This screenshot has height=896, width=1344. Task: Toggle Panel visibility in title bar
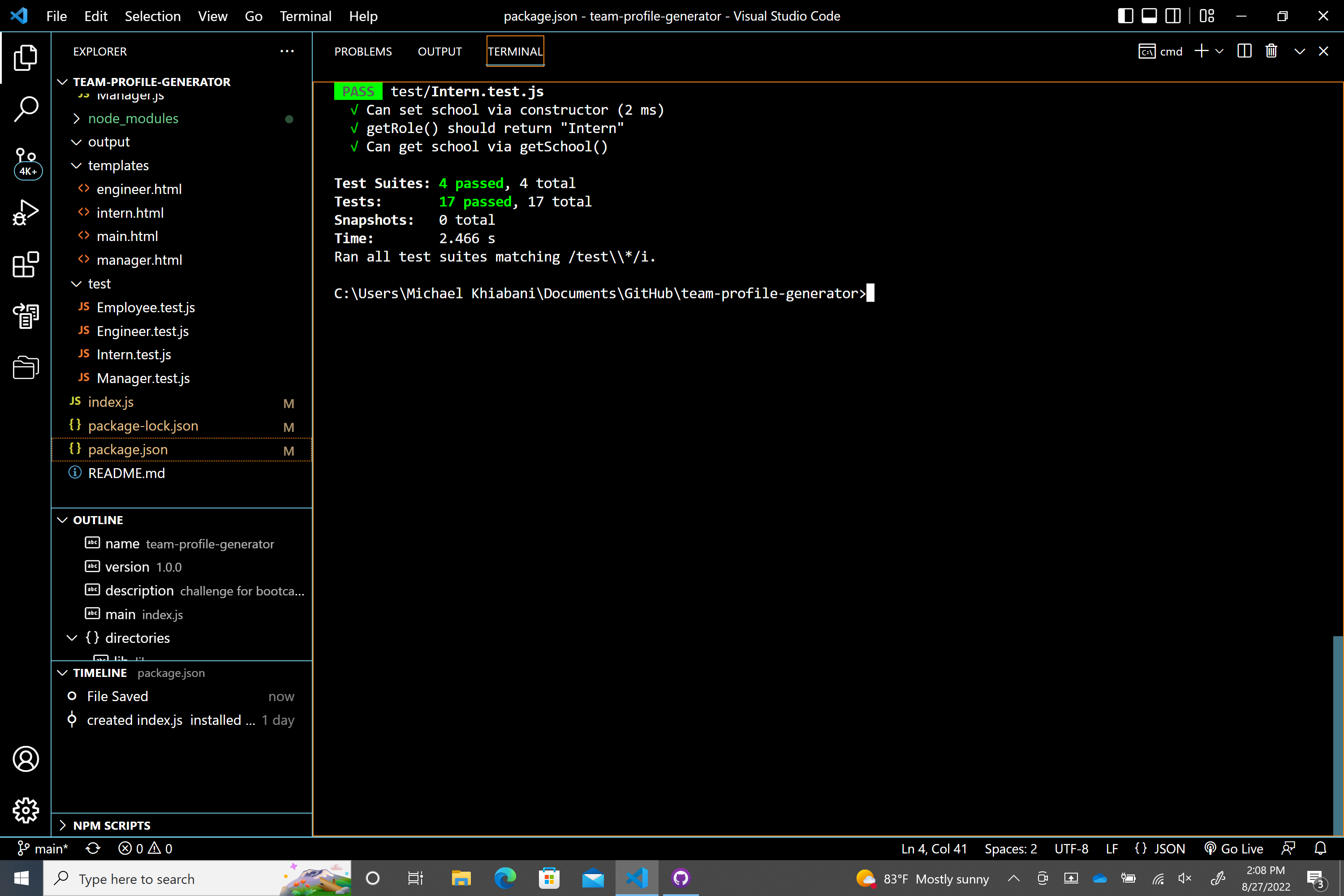coord(1149,16)
